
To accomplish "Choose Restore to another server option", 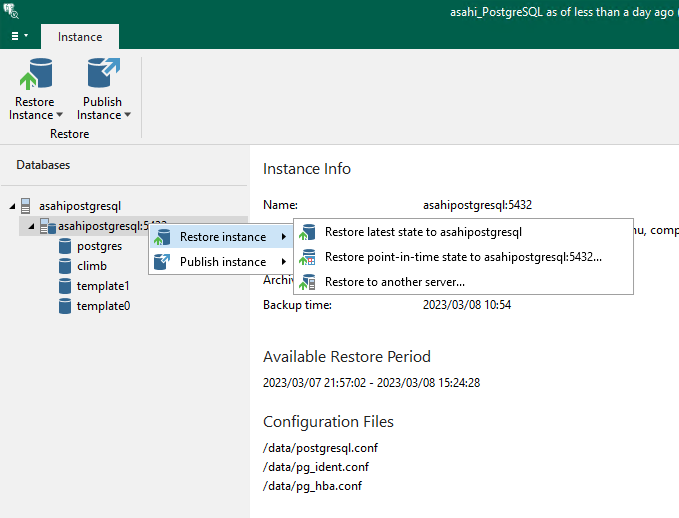I will (463, 282).
